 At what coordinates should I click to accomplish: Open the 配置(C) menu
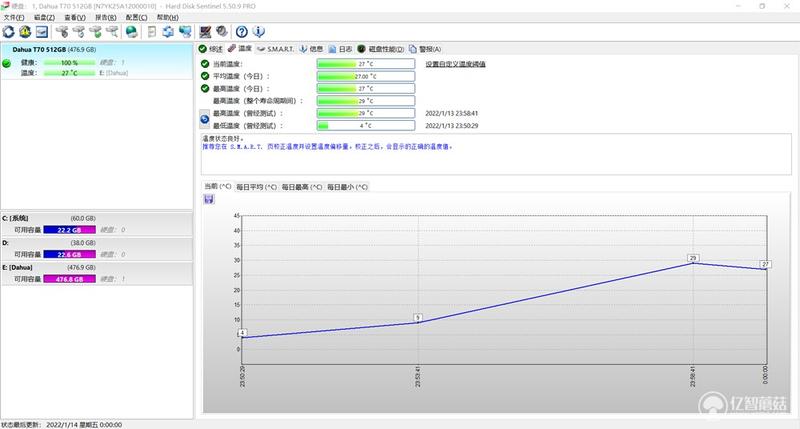tap(136, 17)
